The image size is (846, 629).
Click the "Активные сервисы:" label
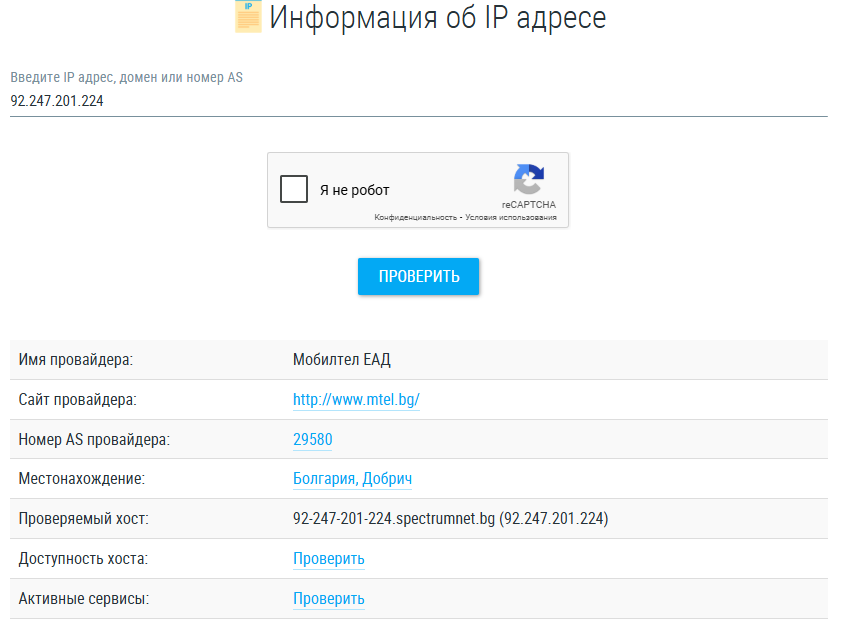point(84,599)
